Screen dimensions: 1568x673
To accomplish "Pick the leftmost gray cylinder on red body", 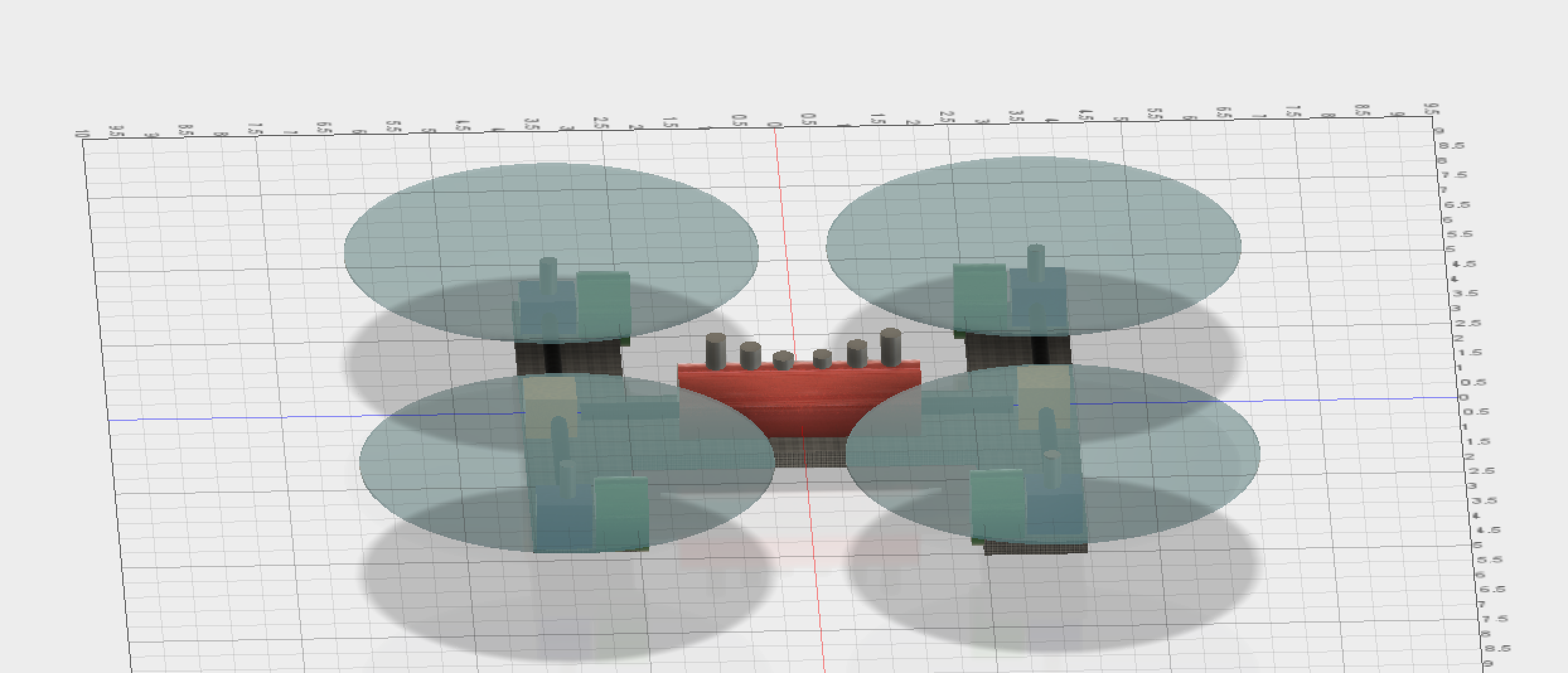I will (716, 352).
